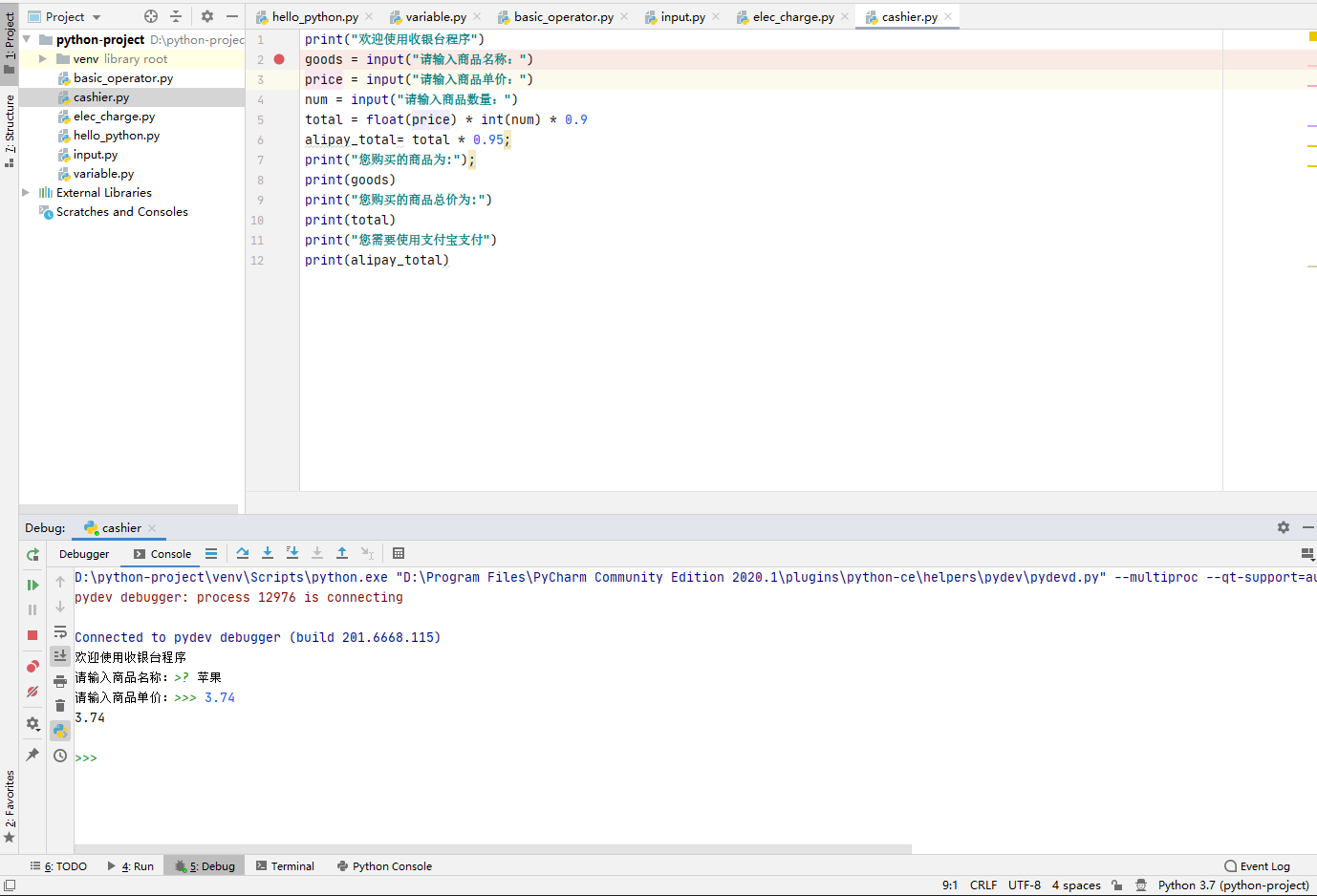Browse console command history

(60, 756)
